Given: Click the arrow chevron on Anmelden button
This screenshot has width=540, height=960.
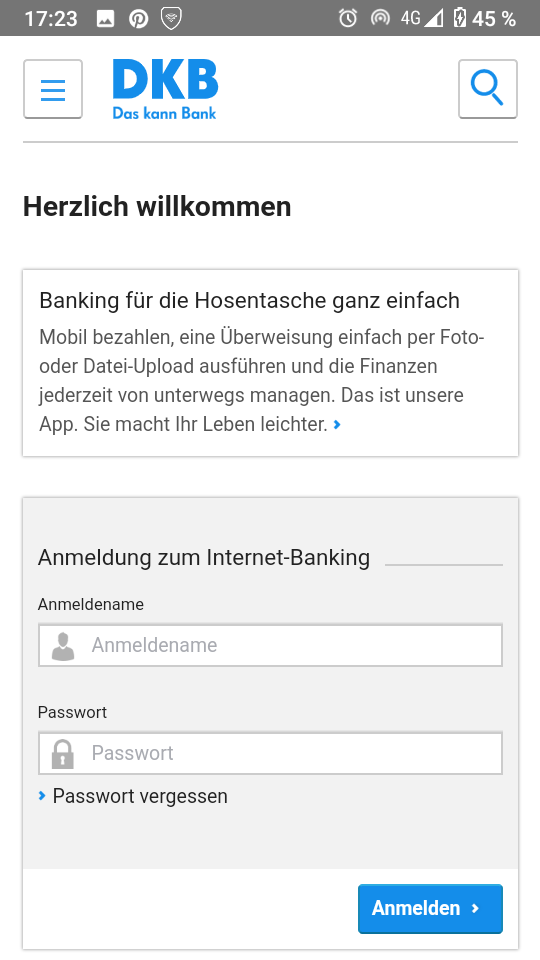Looking at the screenshot, I should 475,909.
